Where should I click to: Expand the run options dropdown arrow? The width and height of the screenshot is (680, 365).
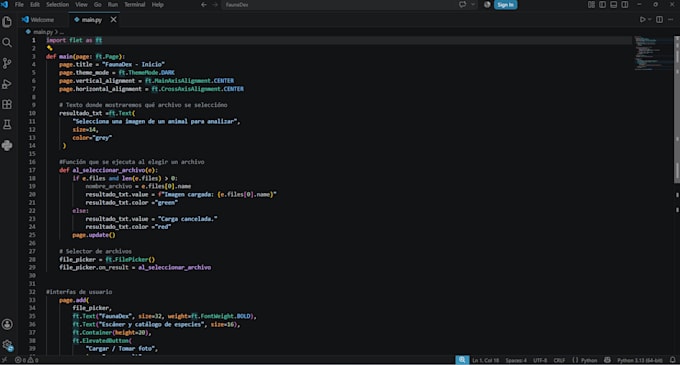point(649,20)
